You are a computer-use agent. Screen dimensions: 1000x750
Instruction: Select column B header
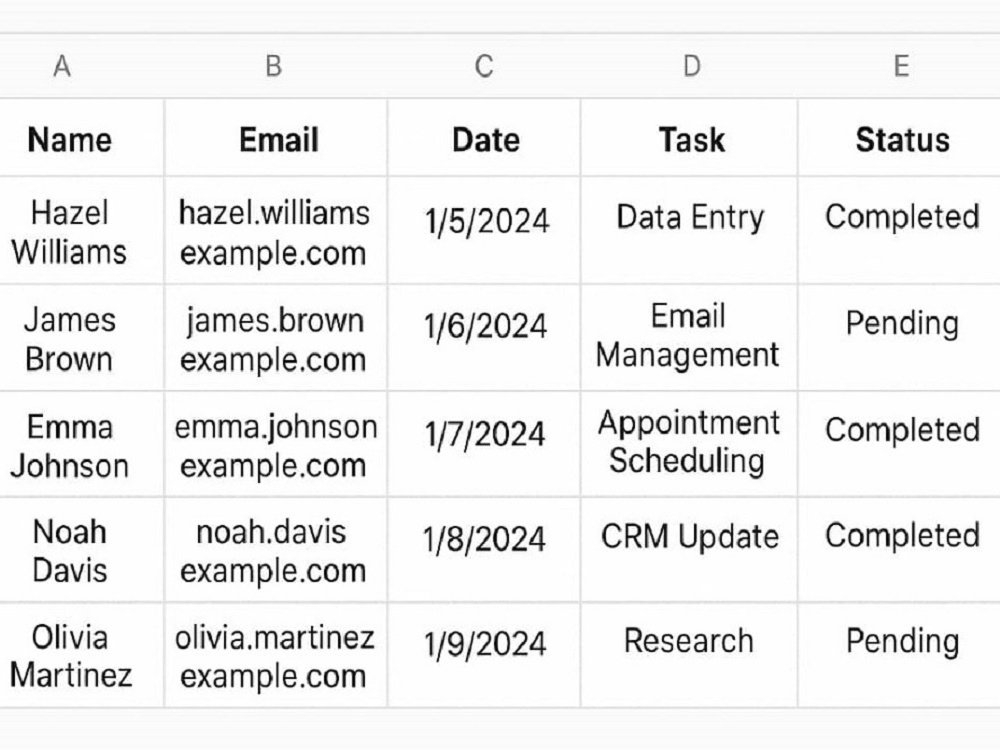coord(274,66)
